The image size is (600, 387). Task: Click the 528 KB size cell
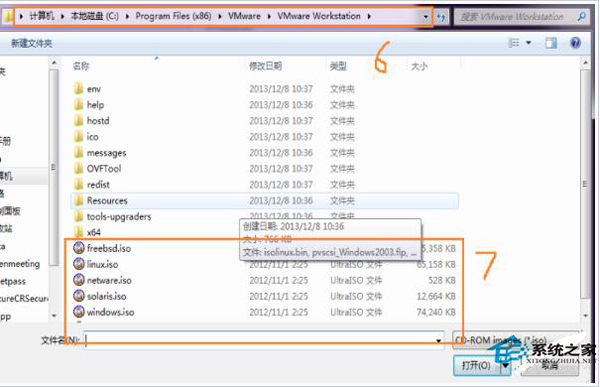[x=442, y=280]
